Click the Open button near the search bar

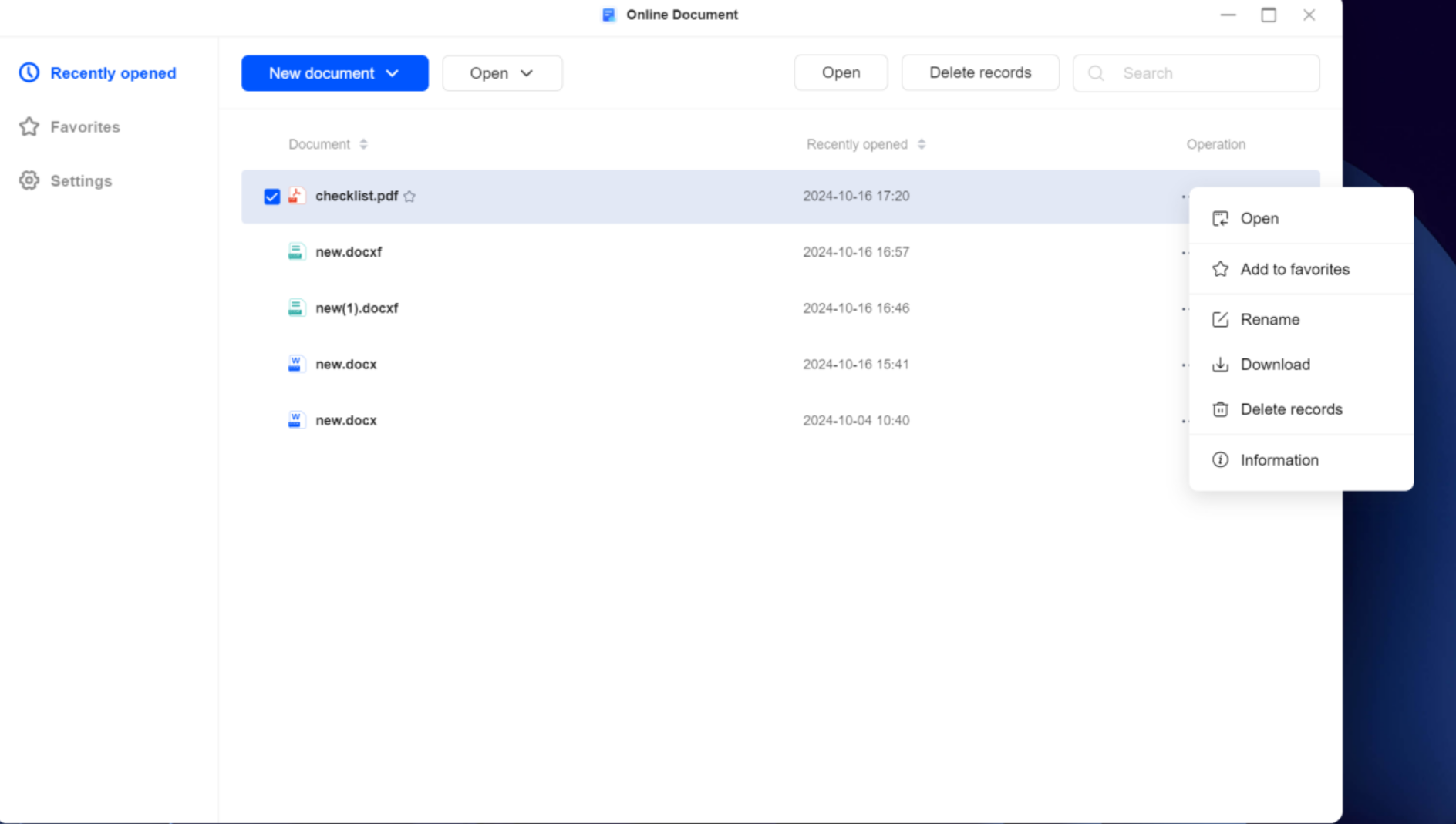click(x=841, y=72)
